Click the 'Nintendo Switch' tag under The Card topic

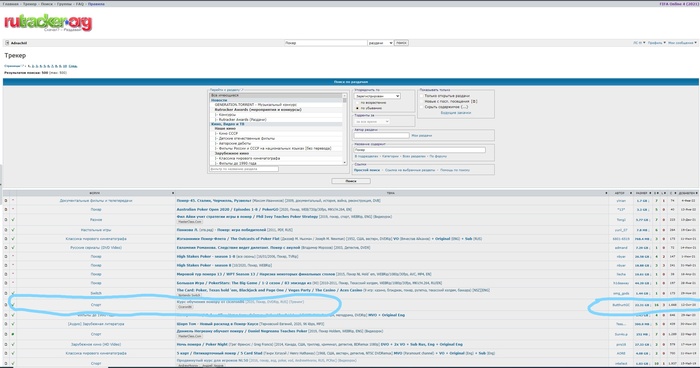pyautogui.click(x=190, y=295)
